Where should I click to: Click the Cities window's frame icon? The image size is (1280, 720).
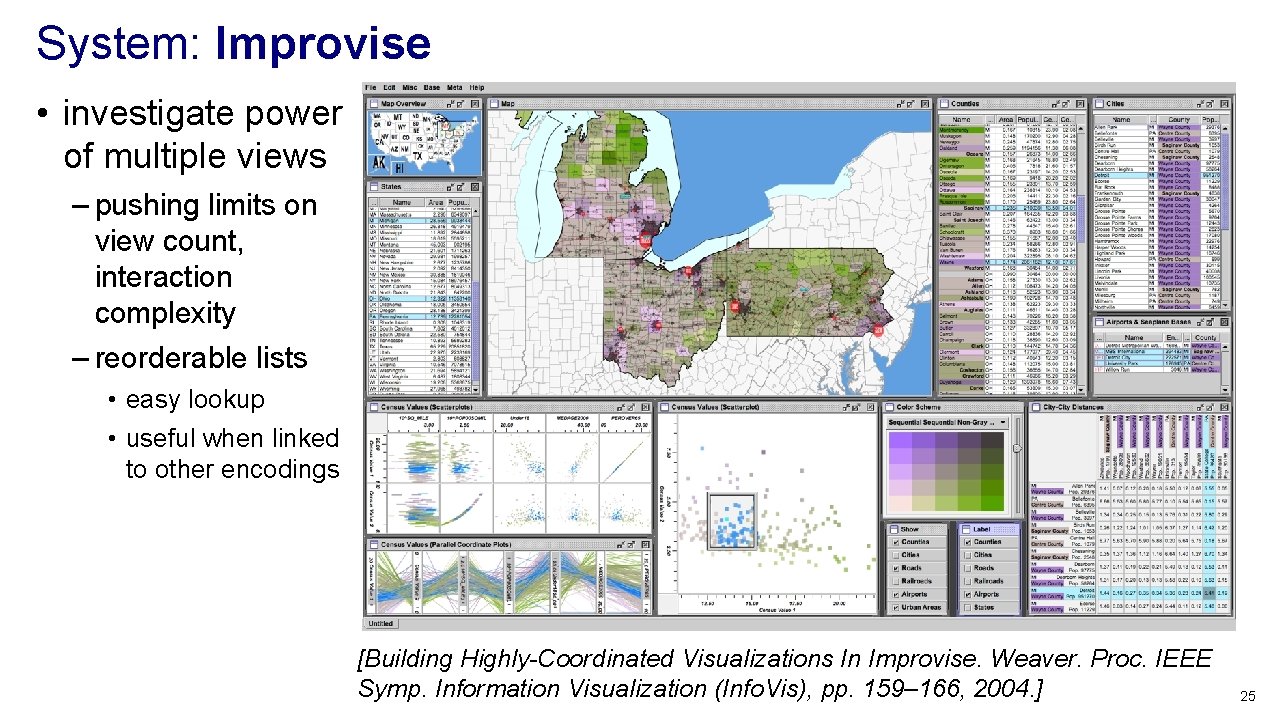point(1099,103)
